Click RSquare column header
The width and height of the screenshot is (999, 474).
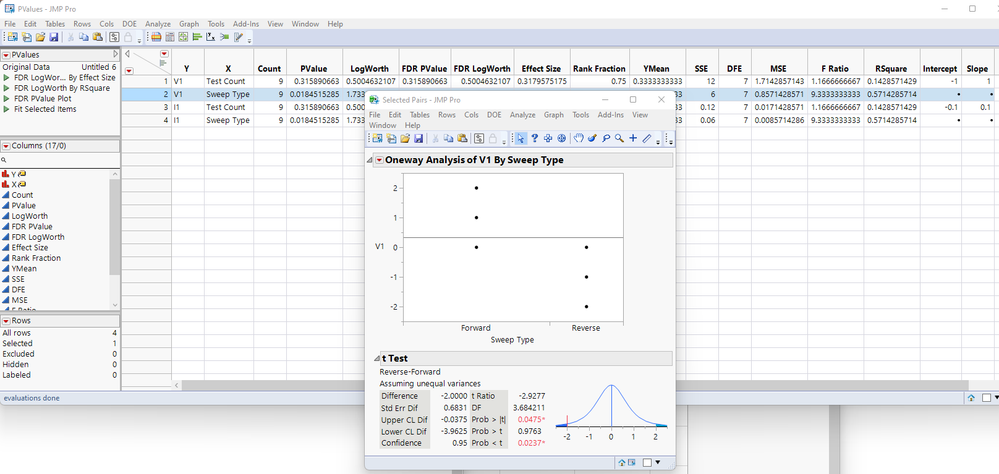pos(893,69)
